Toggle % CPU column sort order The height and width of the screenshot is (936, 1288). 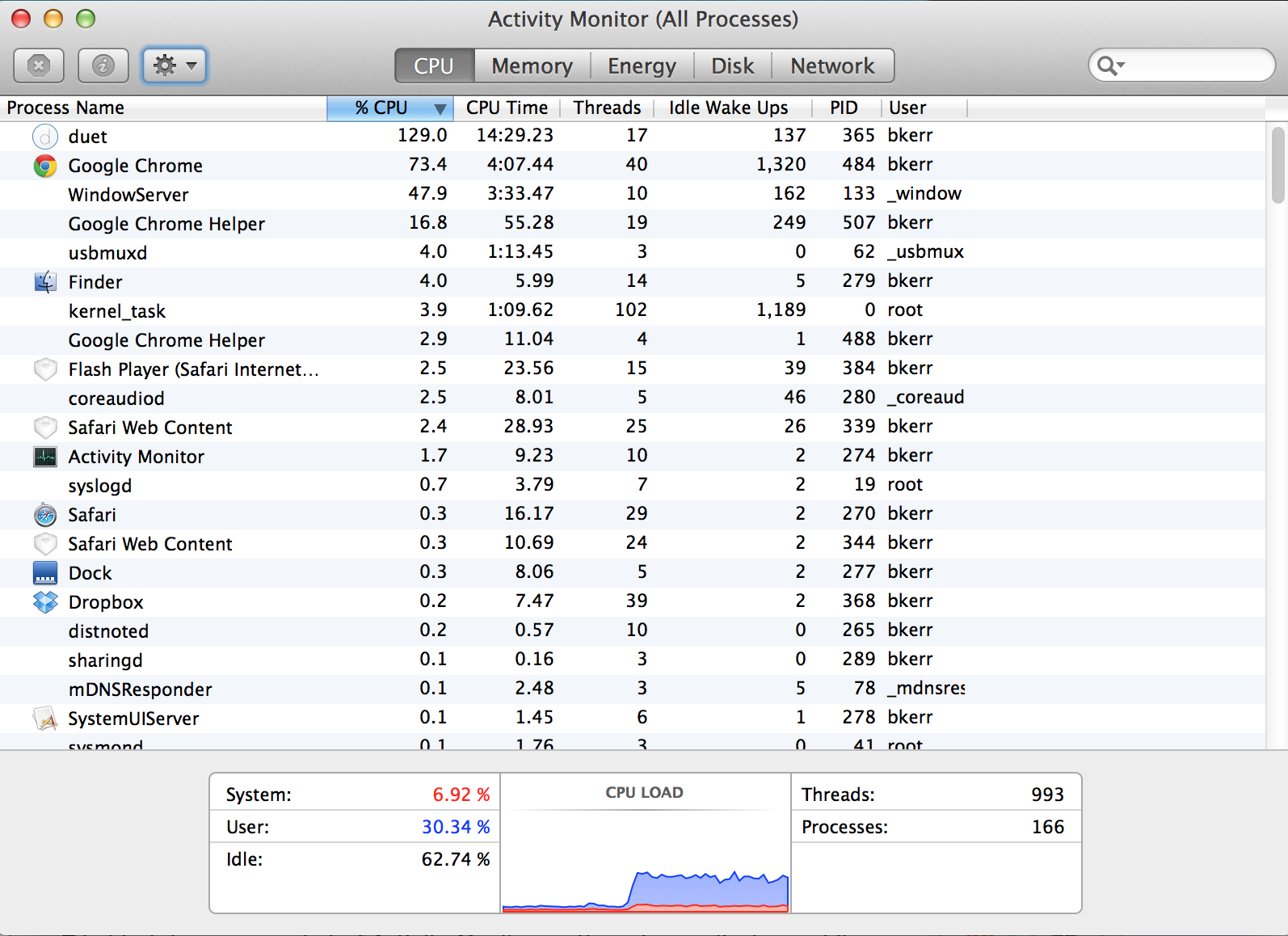(x=391, y=108)
